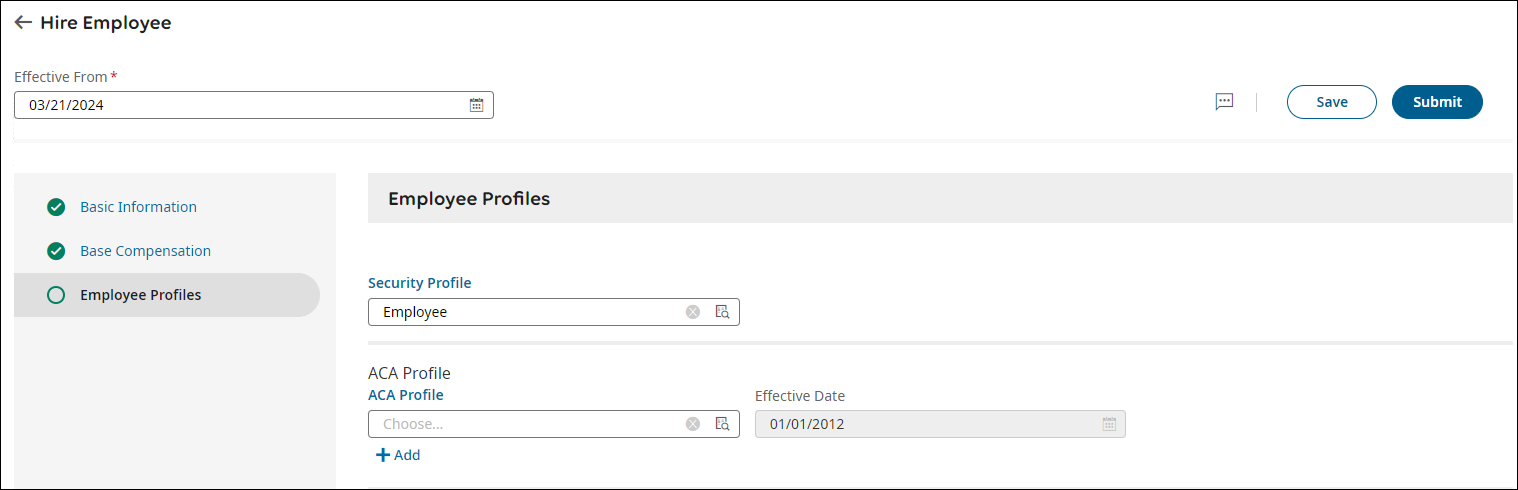Viewport: 1518px width, 490px height.
Task: Open the comments speech bubble icon
Action: click(x=1224, y=102)
